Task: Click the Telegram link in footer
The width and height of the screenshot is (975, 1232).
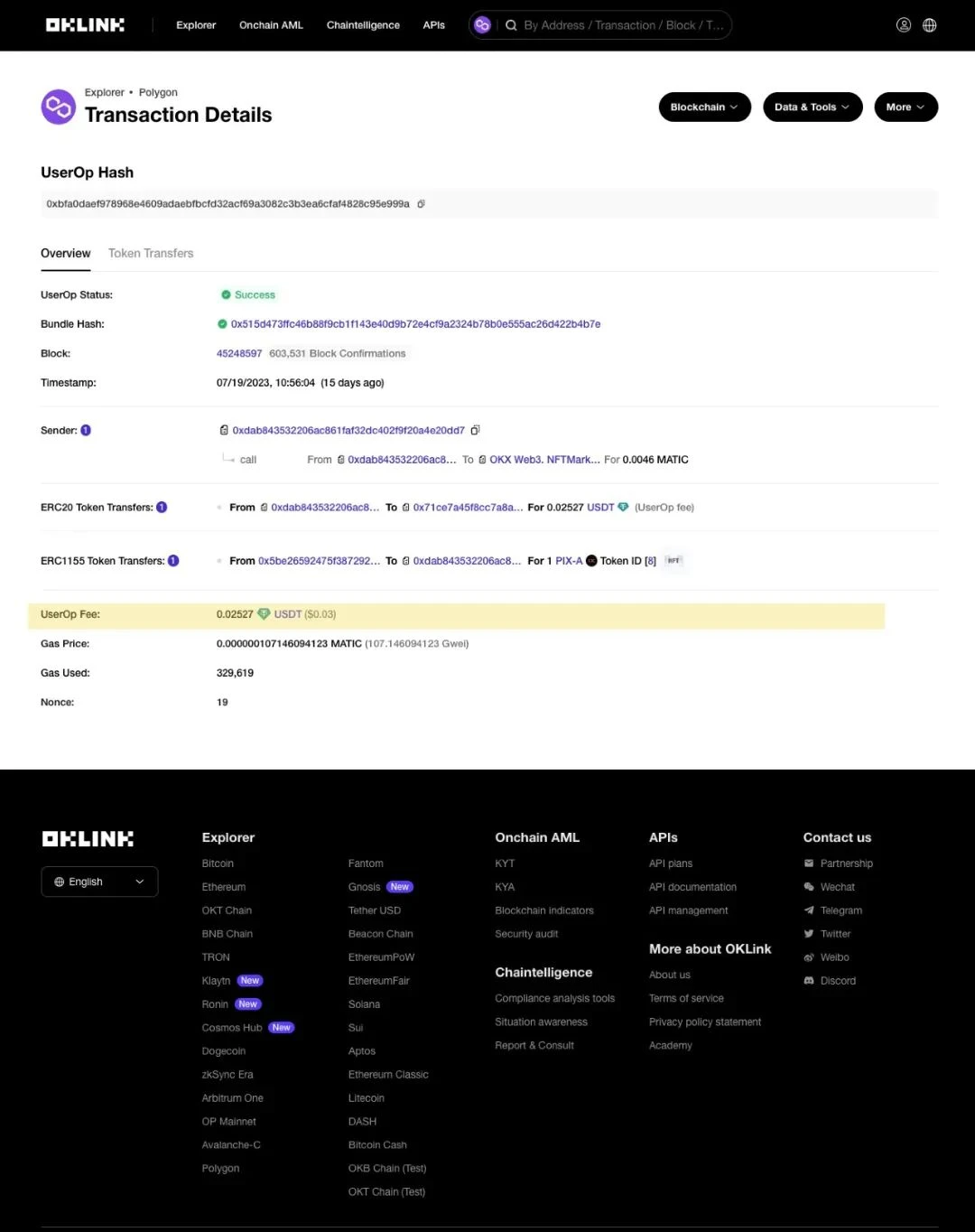Action: (840, 910)
